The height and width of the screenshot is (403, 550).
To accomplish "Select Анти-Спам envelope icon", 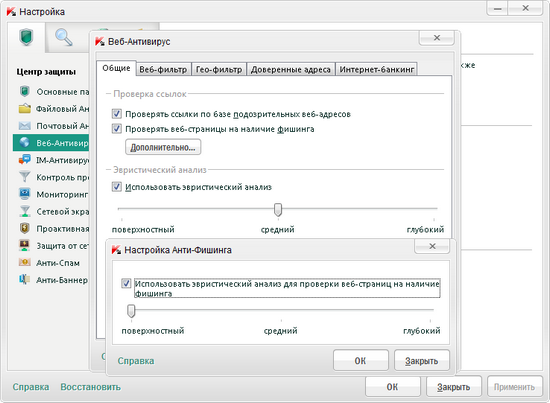I will tap(24, 262).
